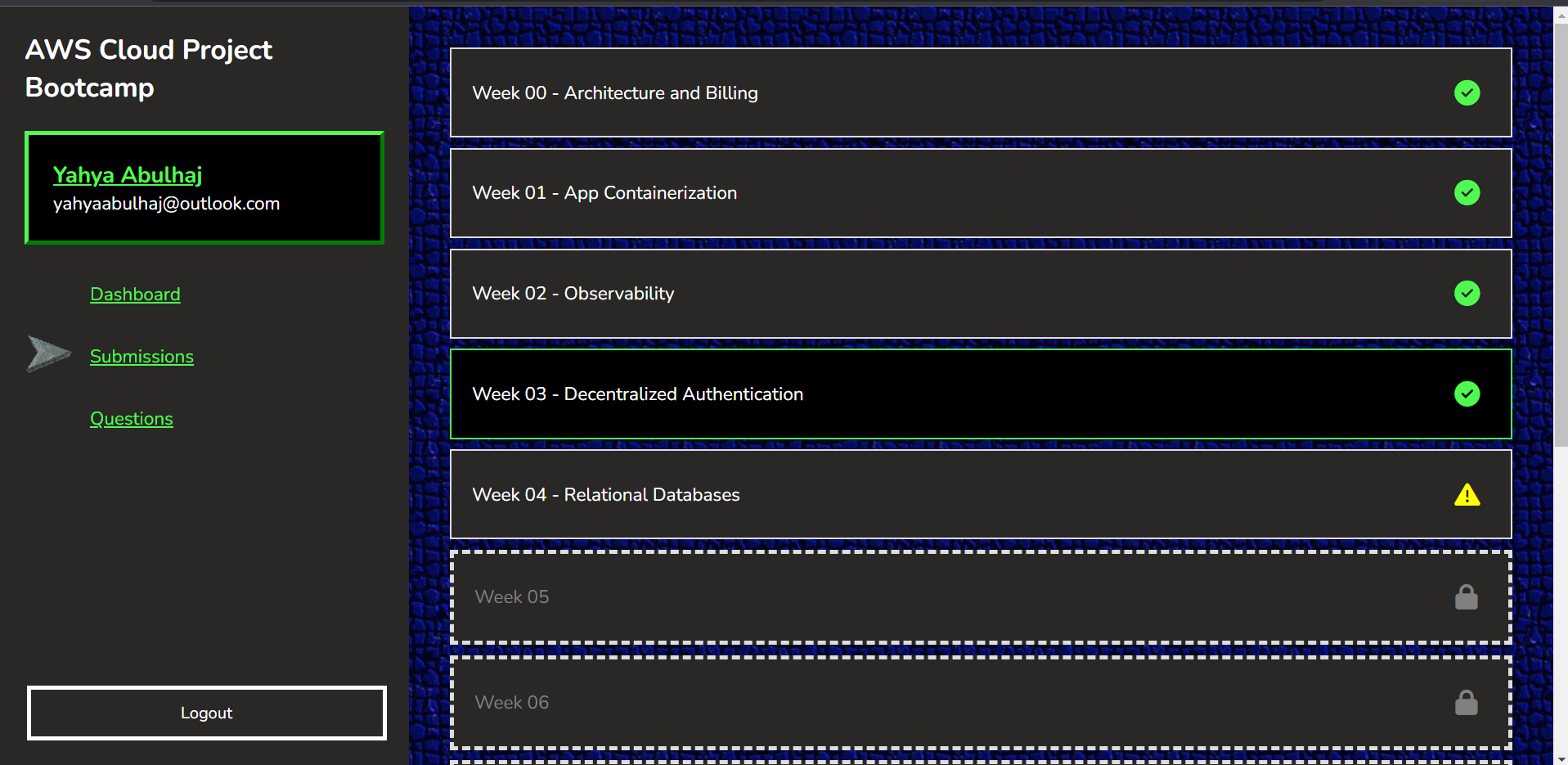
Task: Click the arrow pointer icon beside Submissions
Action: [x=48, y=353]
